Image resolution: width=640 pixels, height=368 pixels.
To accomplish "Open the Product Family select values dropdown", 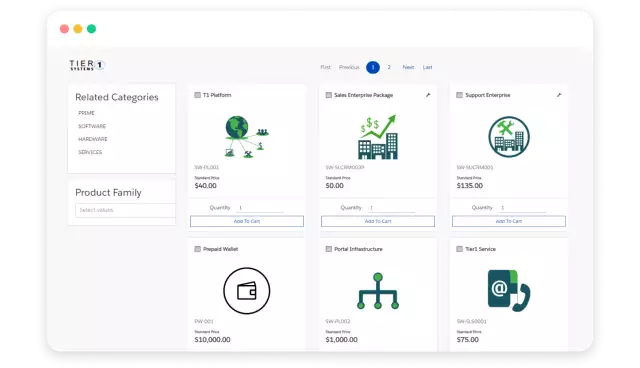I will coord(125,210).
